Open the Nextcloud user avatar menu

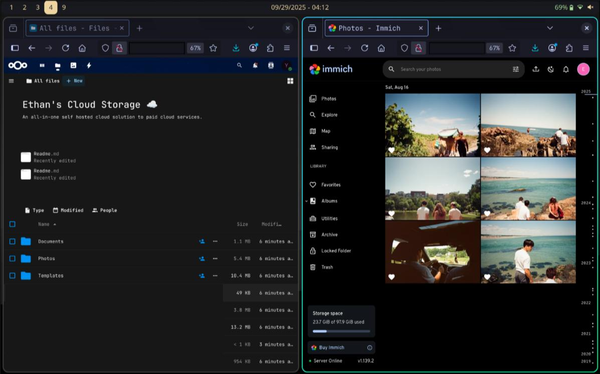[287, 66]
